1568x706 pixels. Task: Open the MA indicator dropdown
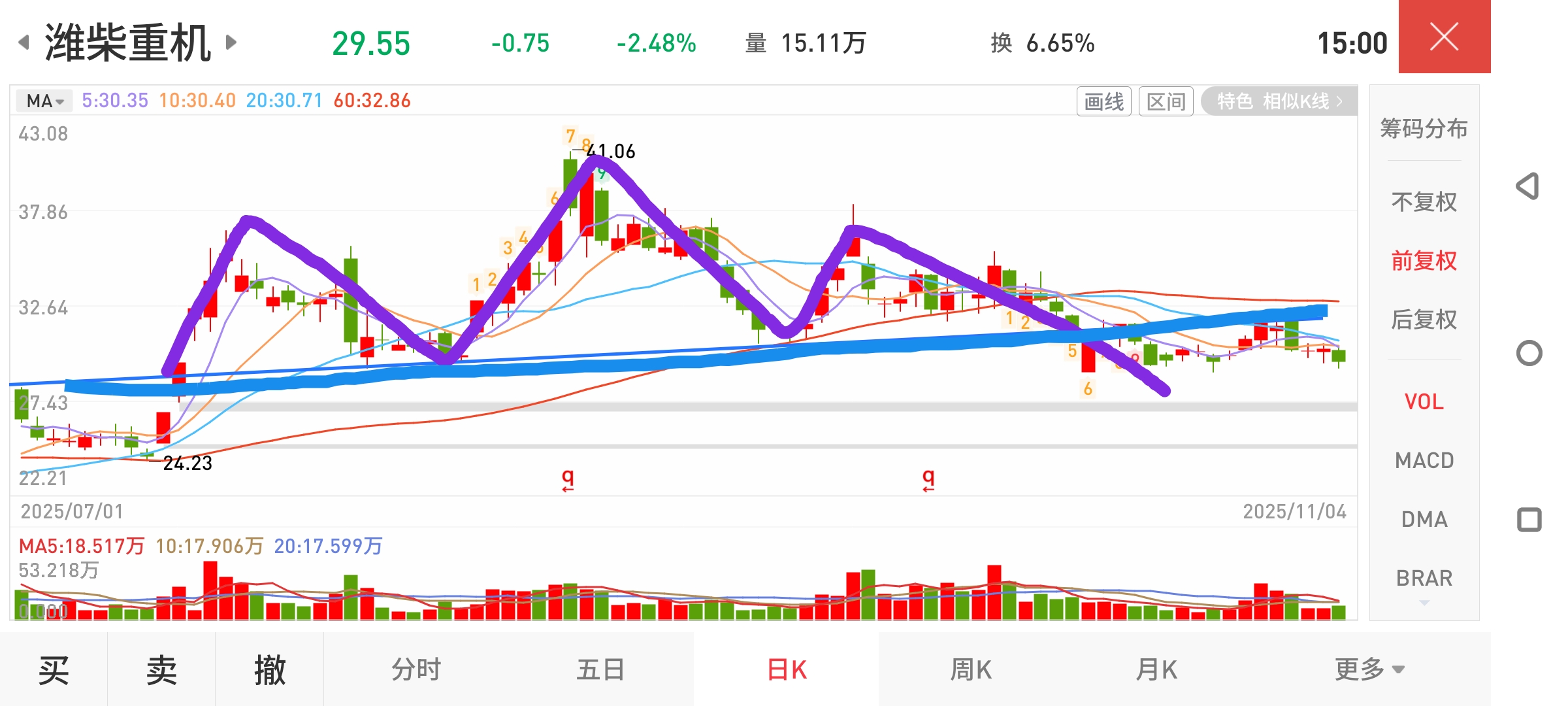coord(44,101)
